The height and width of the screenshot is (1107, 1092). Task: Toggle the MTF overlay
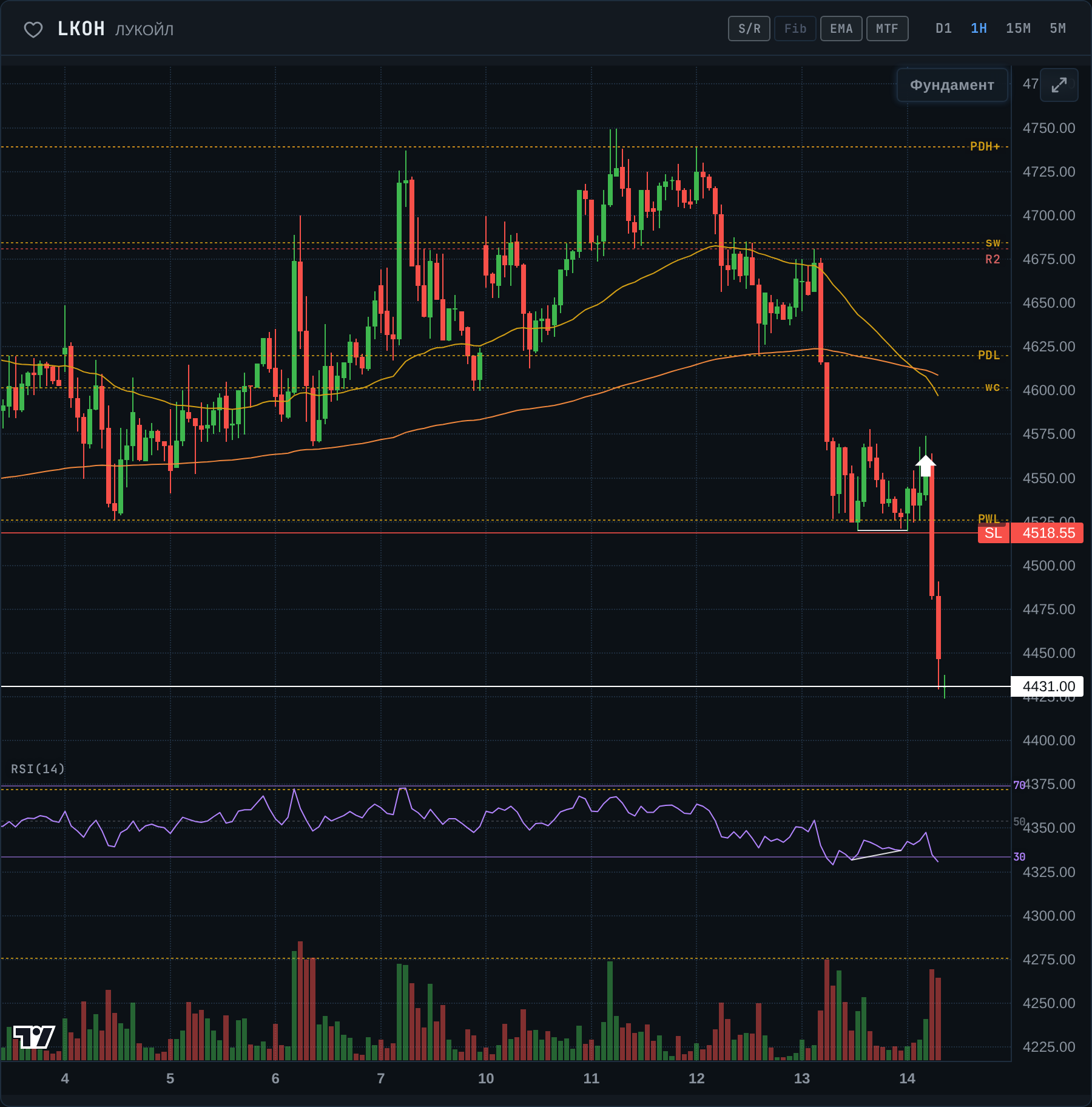tap(888, 29)
